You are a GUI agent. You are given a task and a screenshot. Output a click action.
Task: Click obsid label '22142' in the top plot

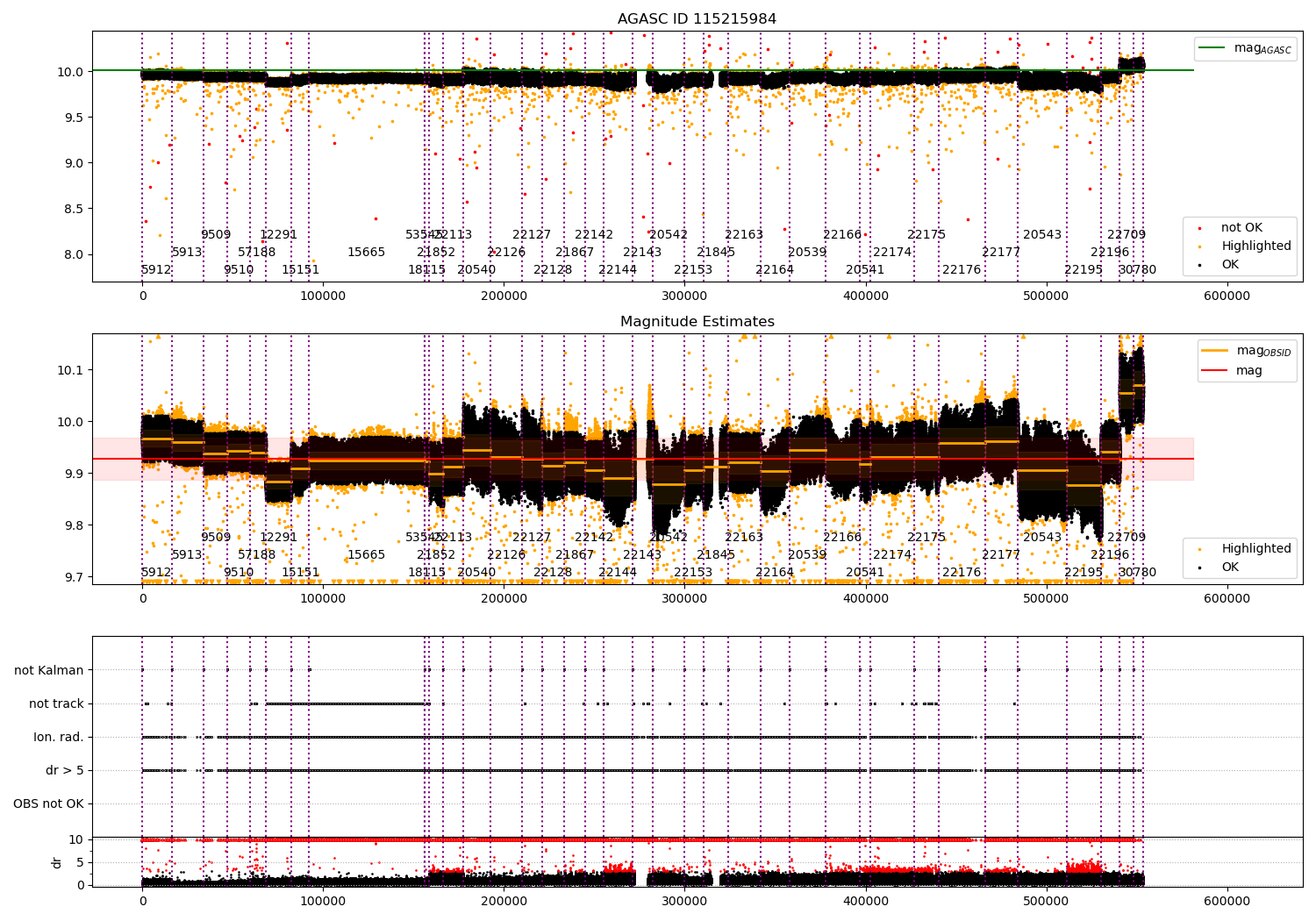594,235
